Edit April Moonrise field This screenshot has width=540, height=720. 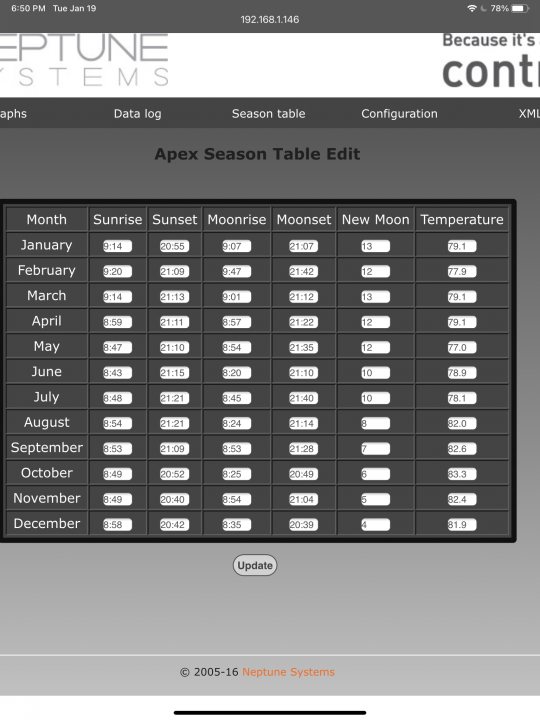[236, 322]
